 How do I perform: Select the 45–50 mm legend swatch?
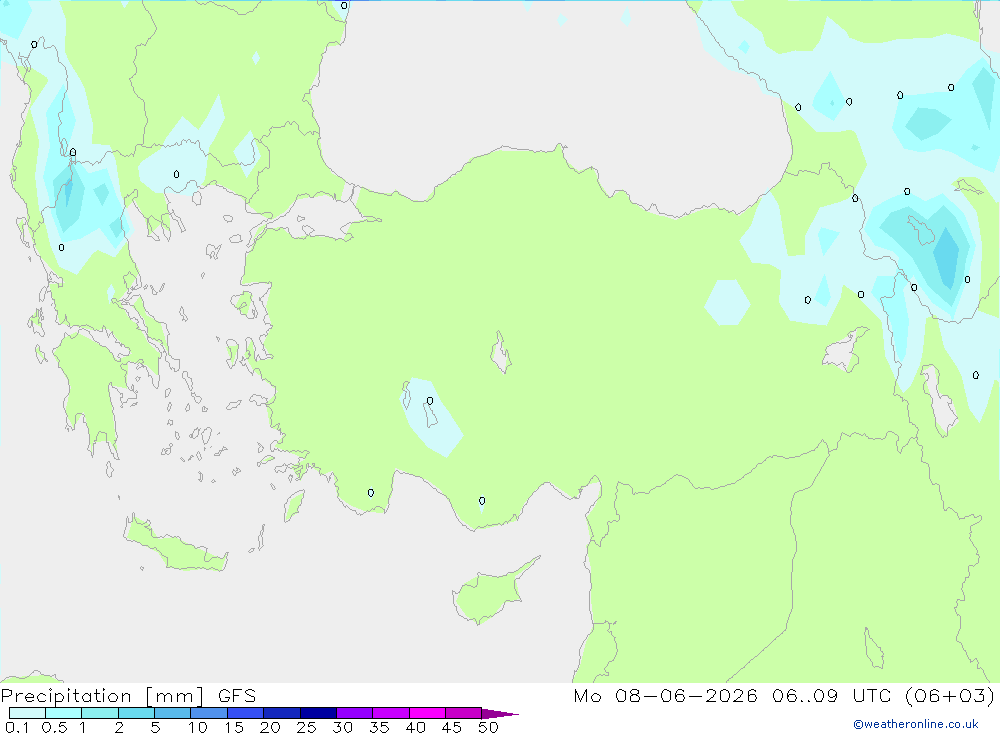point(464,713)
